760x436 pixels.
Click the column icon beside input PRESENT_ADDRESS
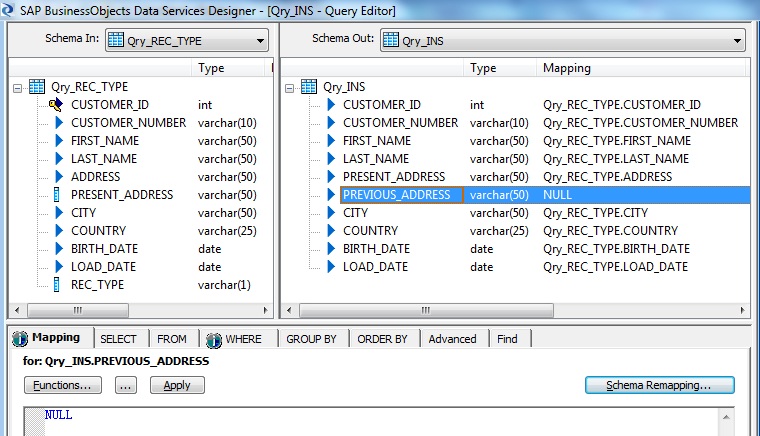coord(57,195)
